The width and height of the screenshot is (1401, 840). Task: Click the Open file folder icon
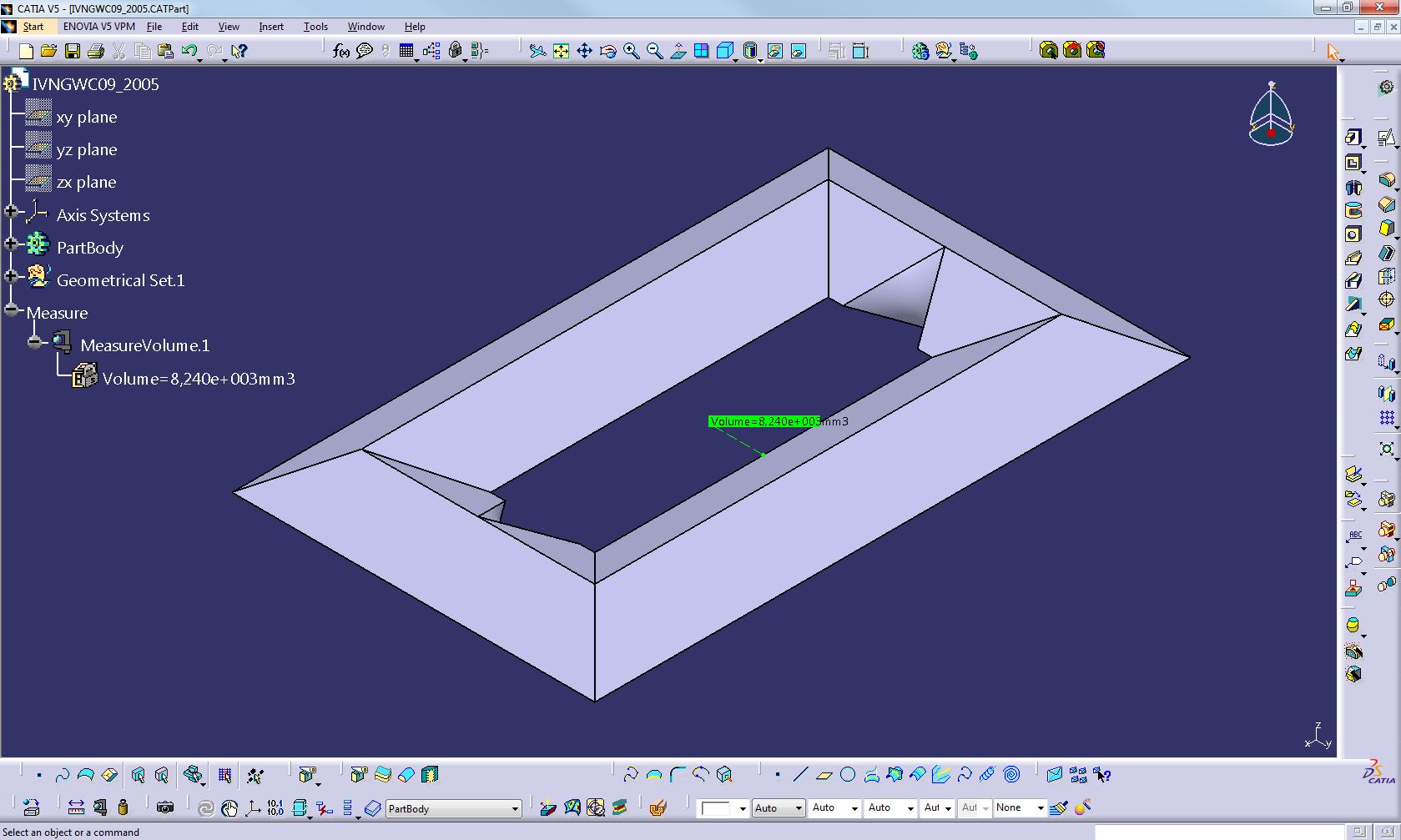(48, 51)
